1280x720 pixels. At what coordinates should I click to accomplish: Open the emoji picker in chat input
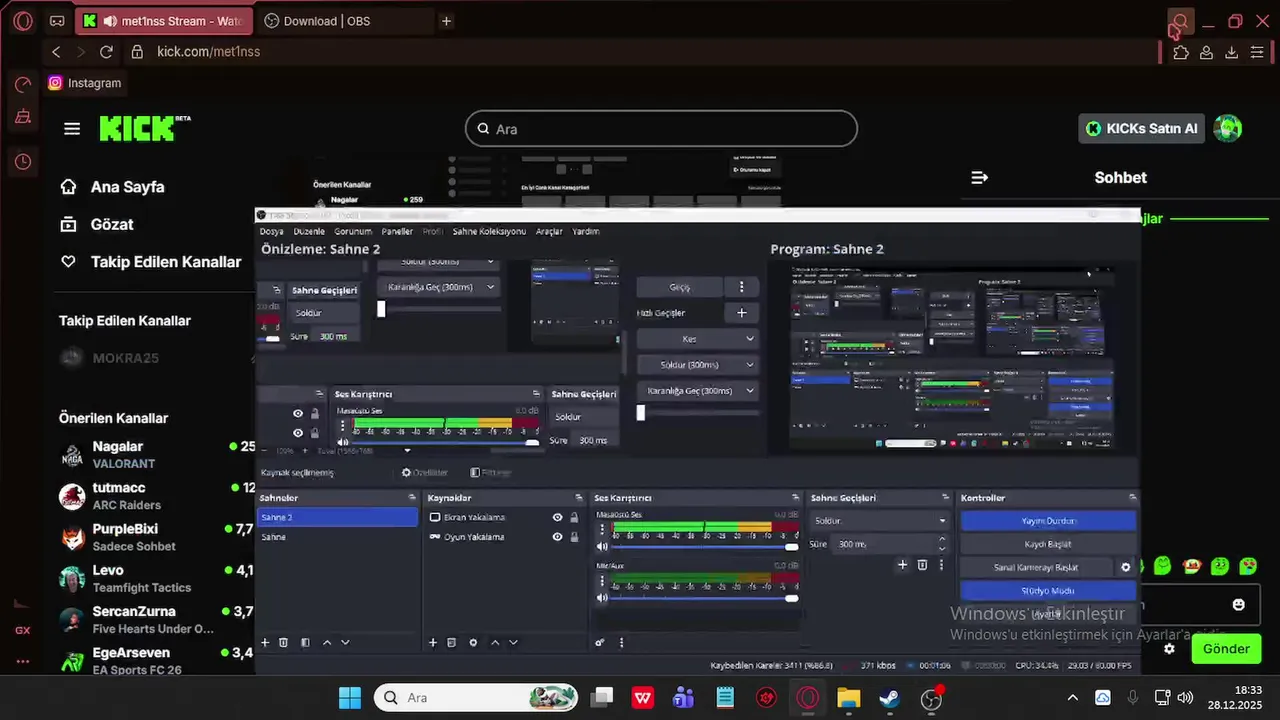point(1239,605)
